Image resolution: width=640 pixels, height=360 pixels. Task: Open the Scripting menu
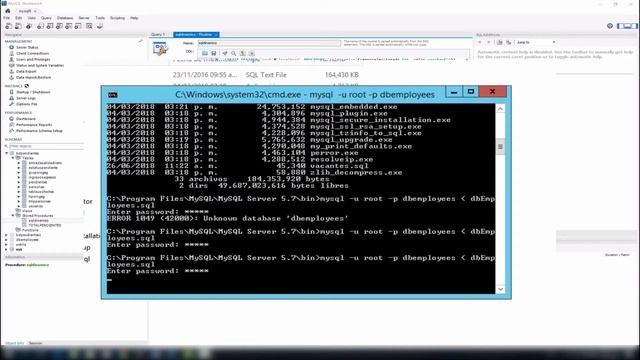click(118, 18)
